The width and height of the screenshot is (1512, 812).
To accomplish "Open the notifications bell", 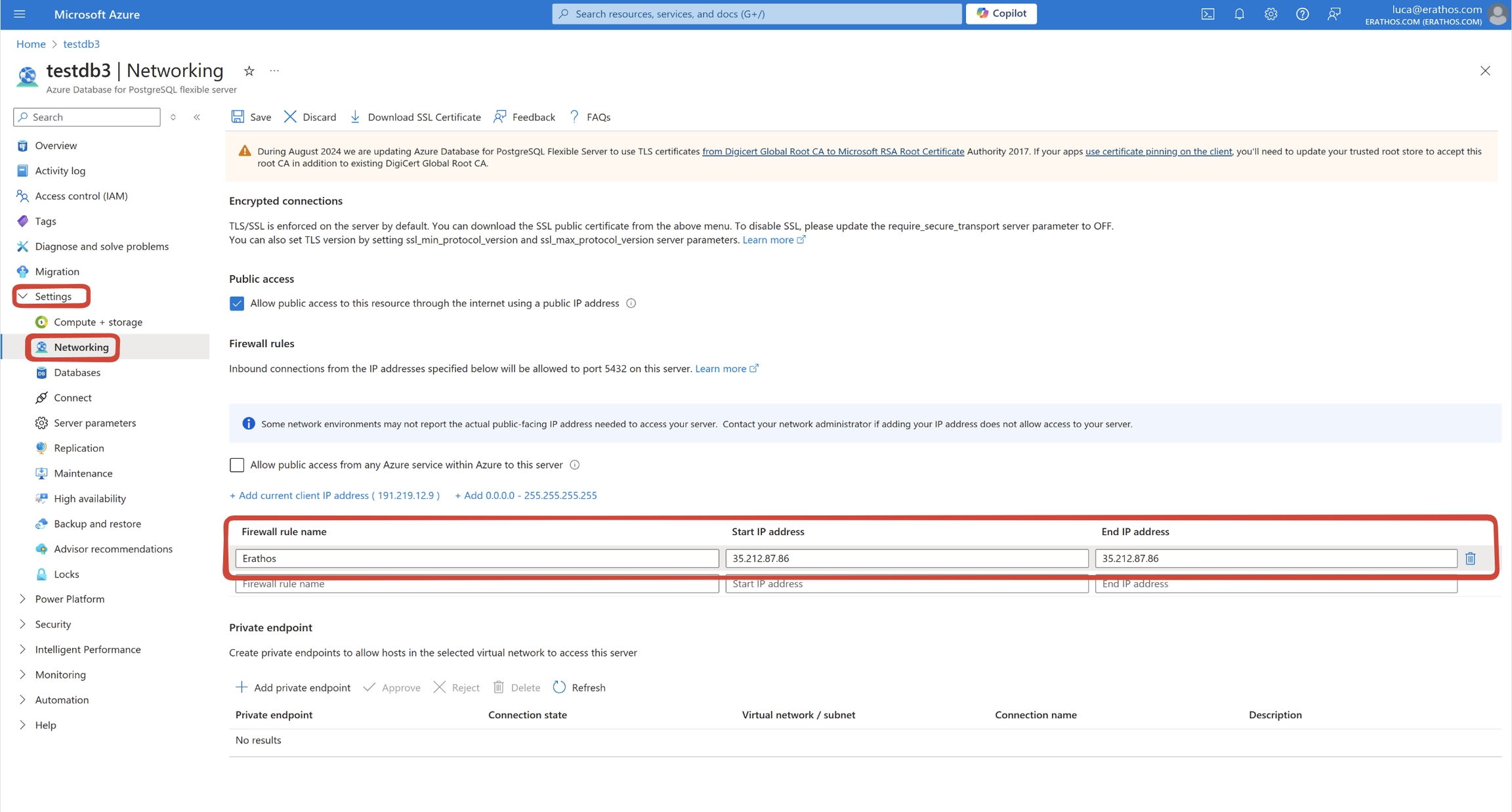I will tap(1239, 14).
